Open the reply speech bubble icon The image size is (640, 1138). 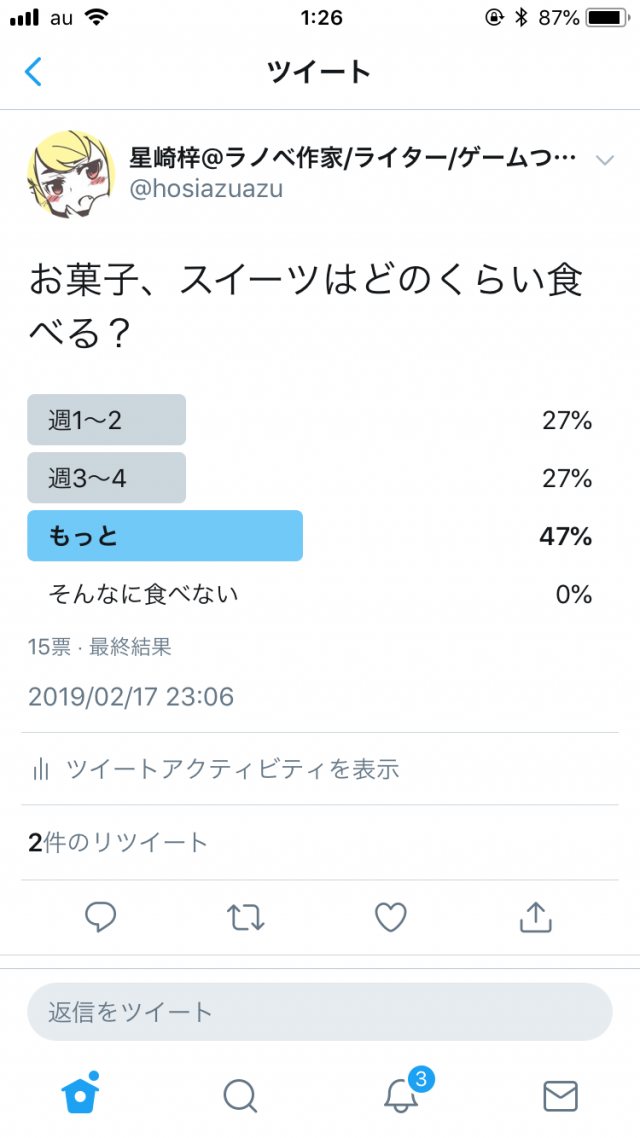click(x=101, y=916)
